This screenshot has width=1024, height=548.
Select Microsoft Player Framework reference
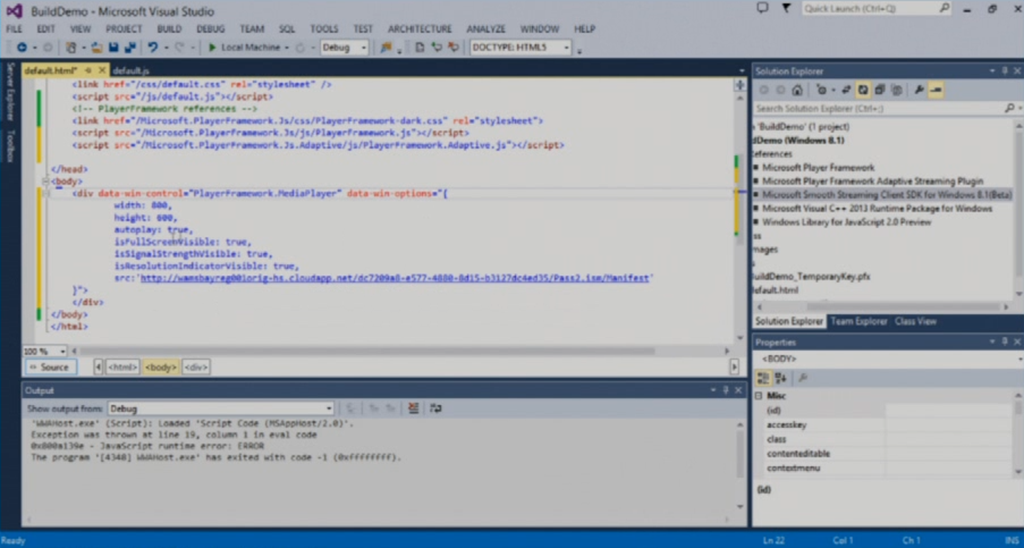(x=818, y=167)
